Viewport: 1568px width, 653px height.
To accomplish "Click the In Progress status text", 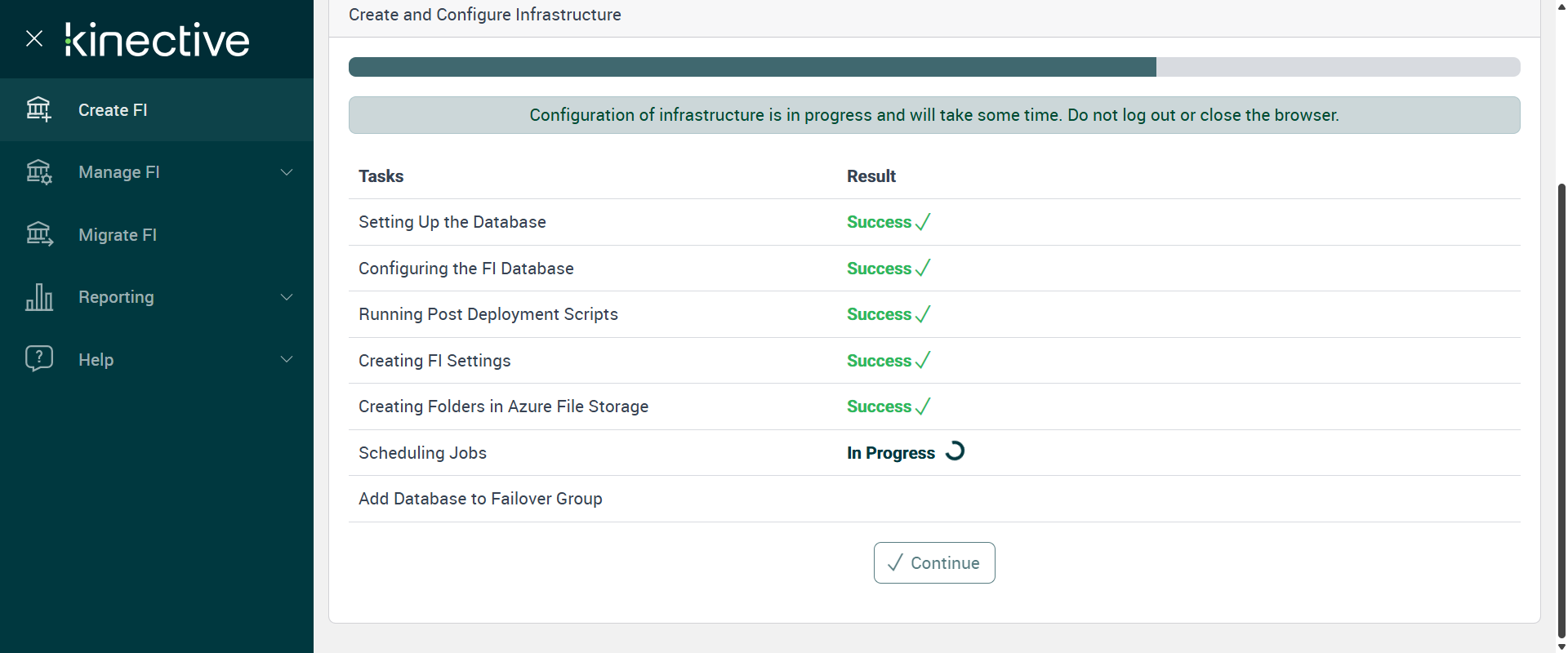I will coord(890,453).
